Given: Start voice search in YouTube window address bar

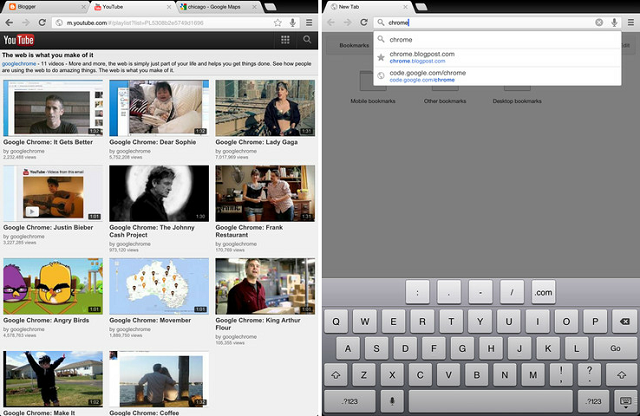Looking at the screenshot, I should click(292, 23).
